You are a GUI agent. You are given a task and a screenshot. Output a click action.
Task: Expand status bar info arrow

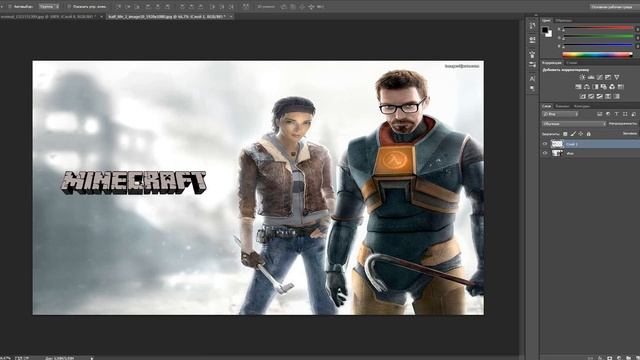click(91, 358)
